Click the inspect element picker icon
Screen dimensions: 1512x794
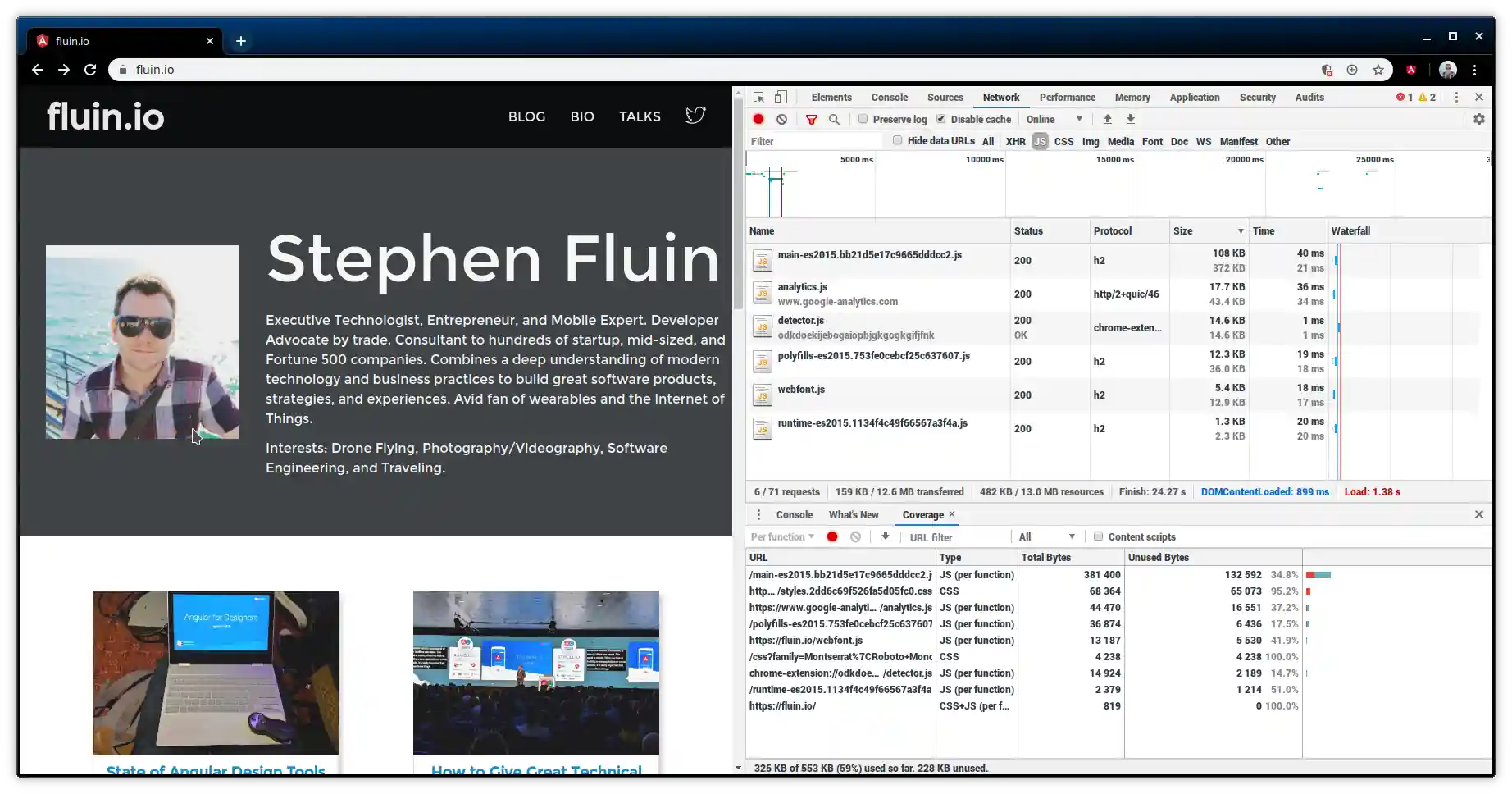tap(758, 97)
